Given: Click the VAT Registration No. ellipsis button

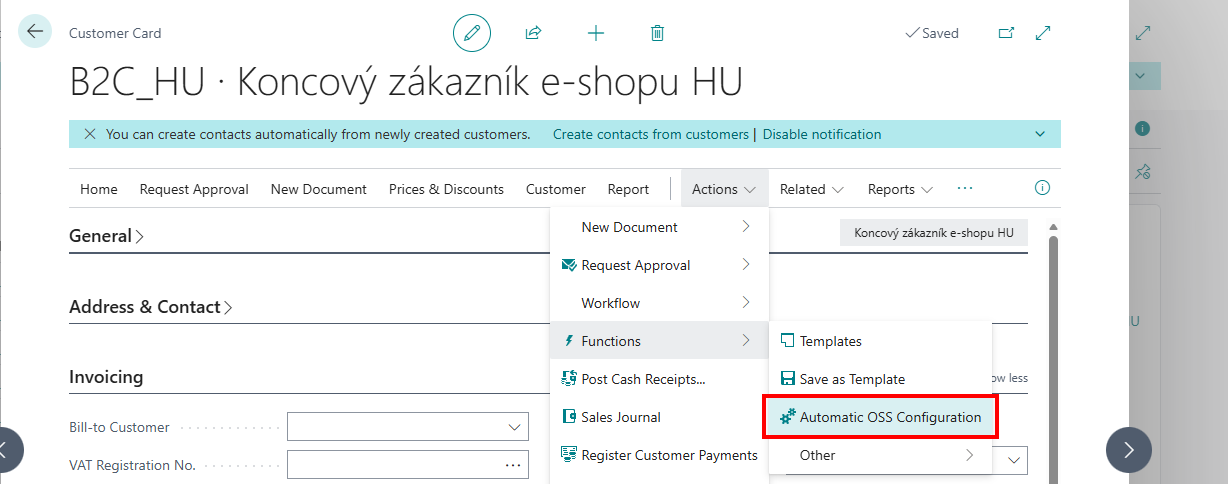Looking at the screenshot, I should (x=513, y=465).
